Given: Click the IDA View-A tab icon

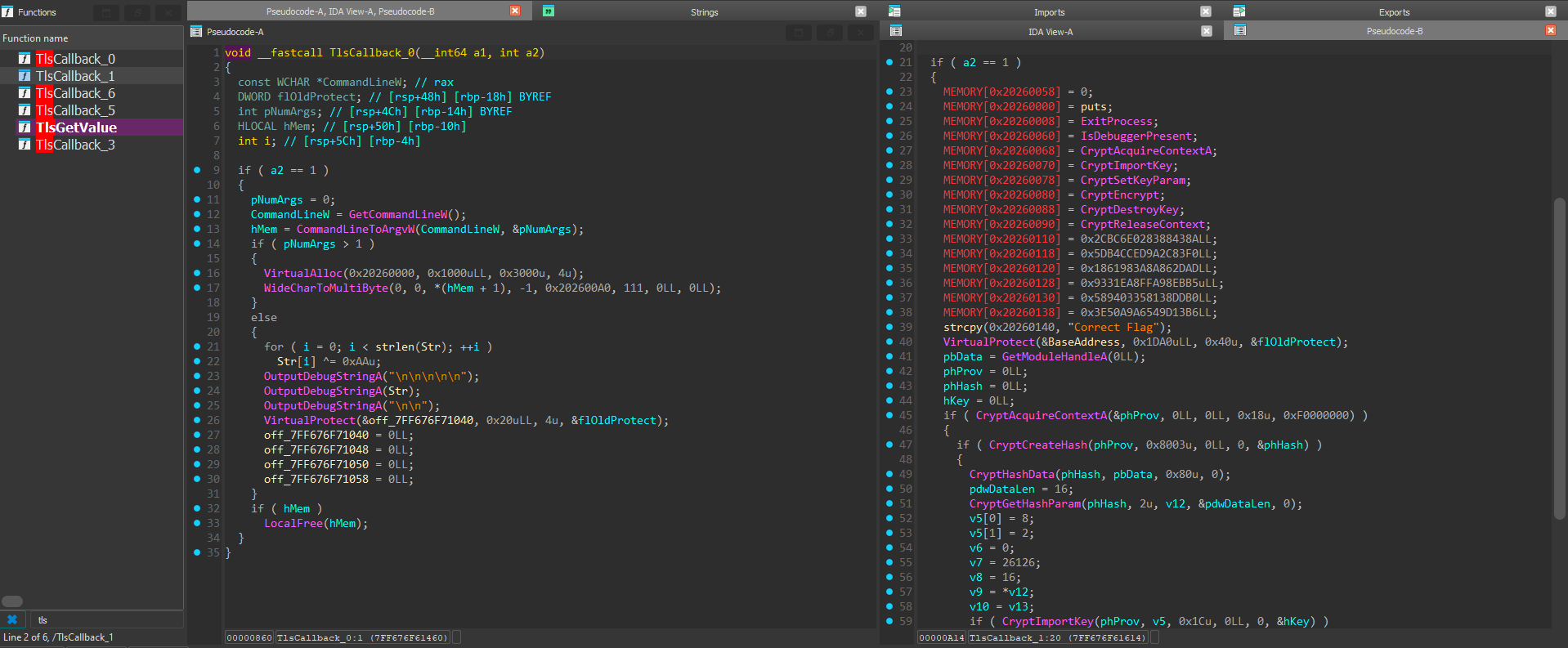Looking at the screenshot, I should click(896, 31).
